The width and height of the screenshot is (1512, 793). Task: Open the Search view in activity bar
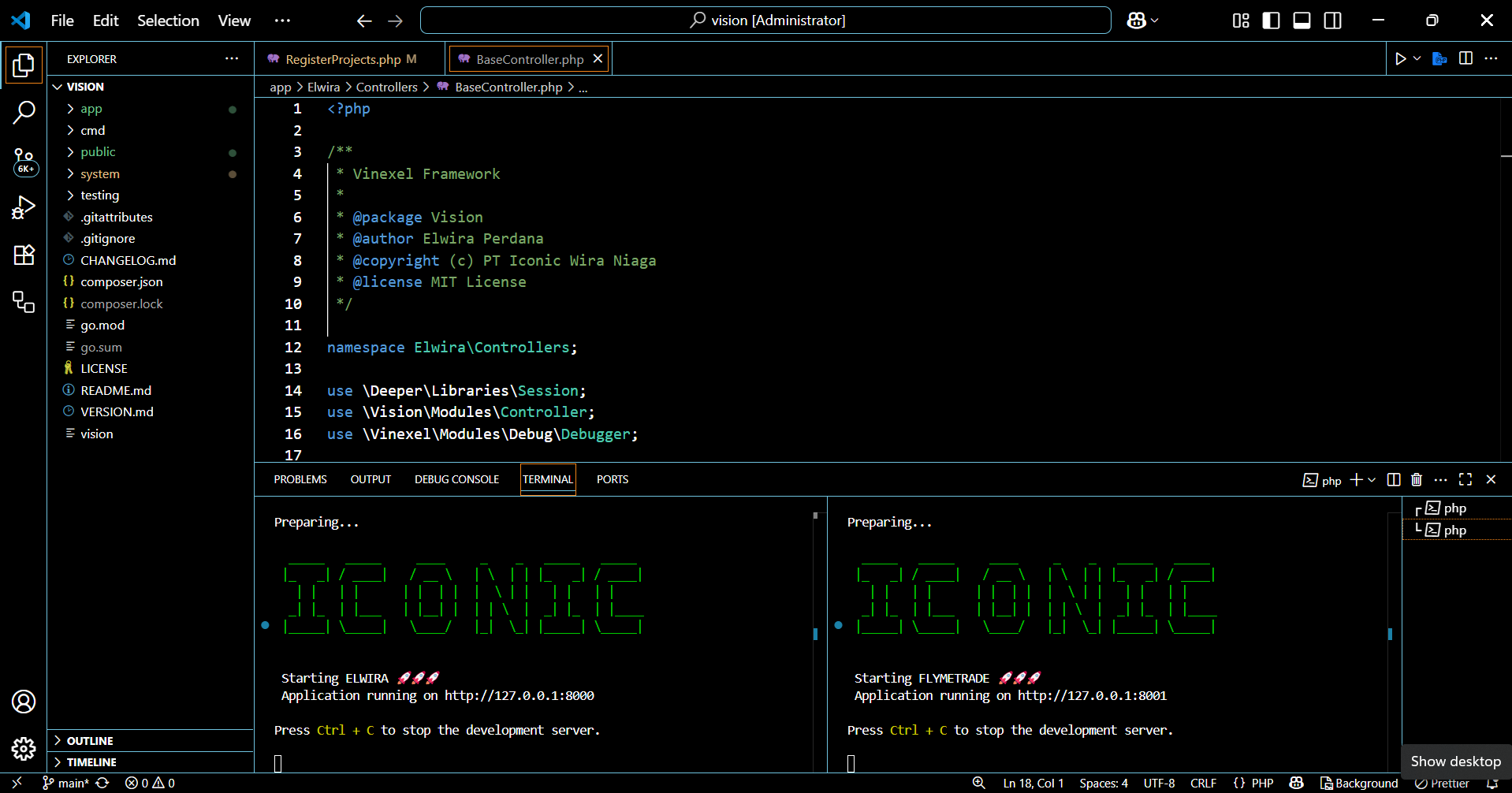tap(24, 112)
